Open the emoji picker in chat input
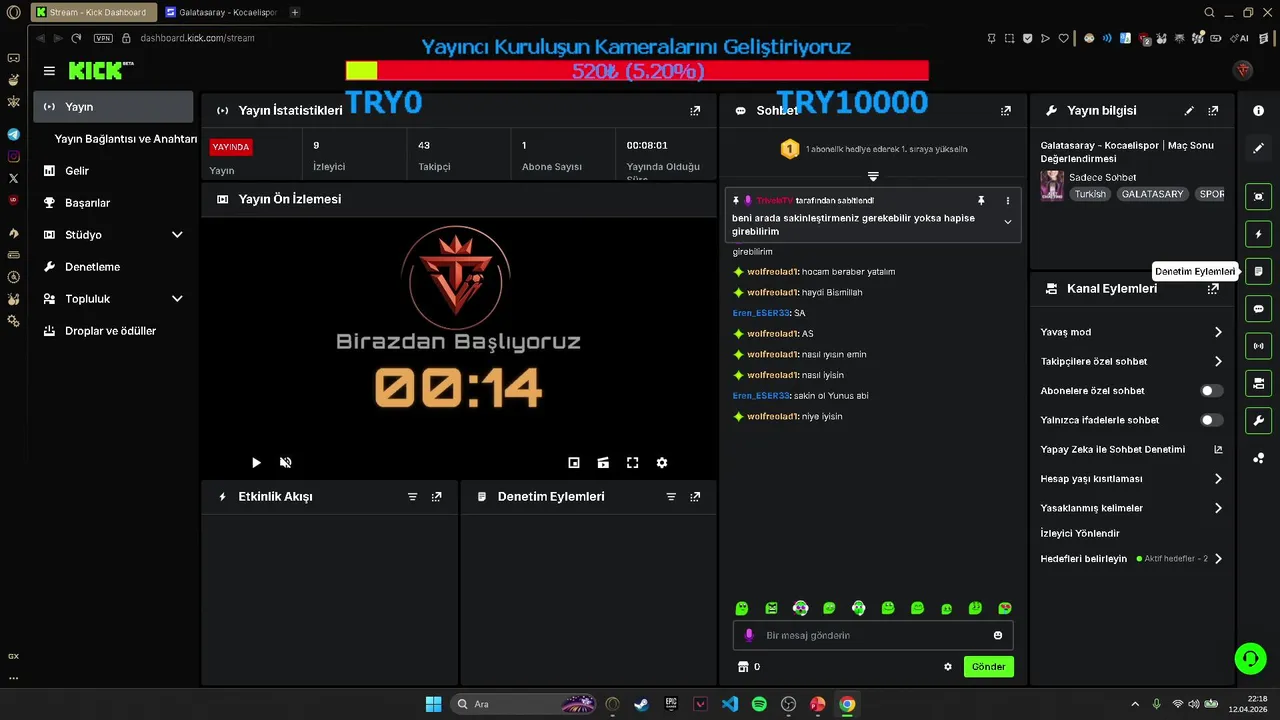This screenshot has width=1280, height=720. [x=997, y=636]
